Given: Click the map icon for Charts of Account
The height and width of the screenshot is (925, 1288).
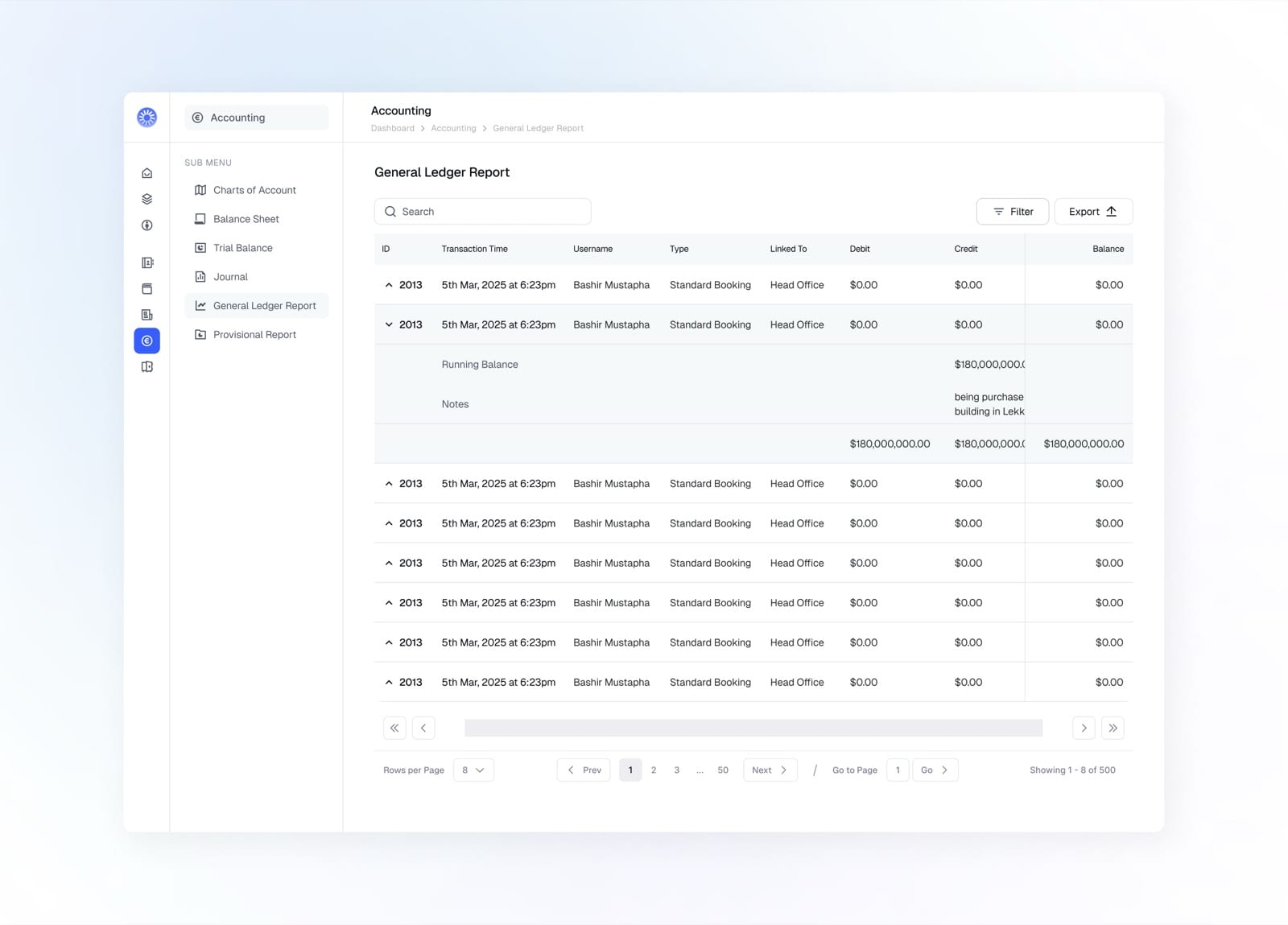Looking at the screenshot, I should pyautogui.click(x=200, y=190).
